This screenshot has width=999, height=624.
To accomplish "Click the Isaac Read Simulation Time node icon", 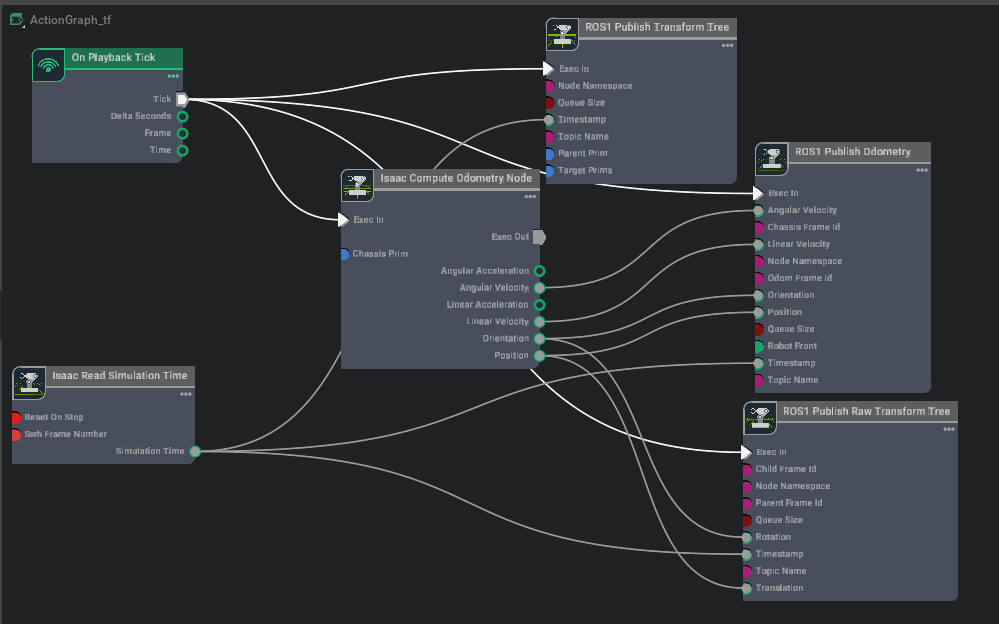I will tap(29, 383).
